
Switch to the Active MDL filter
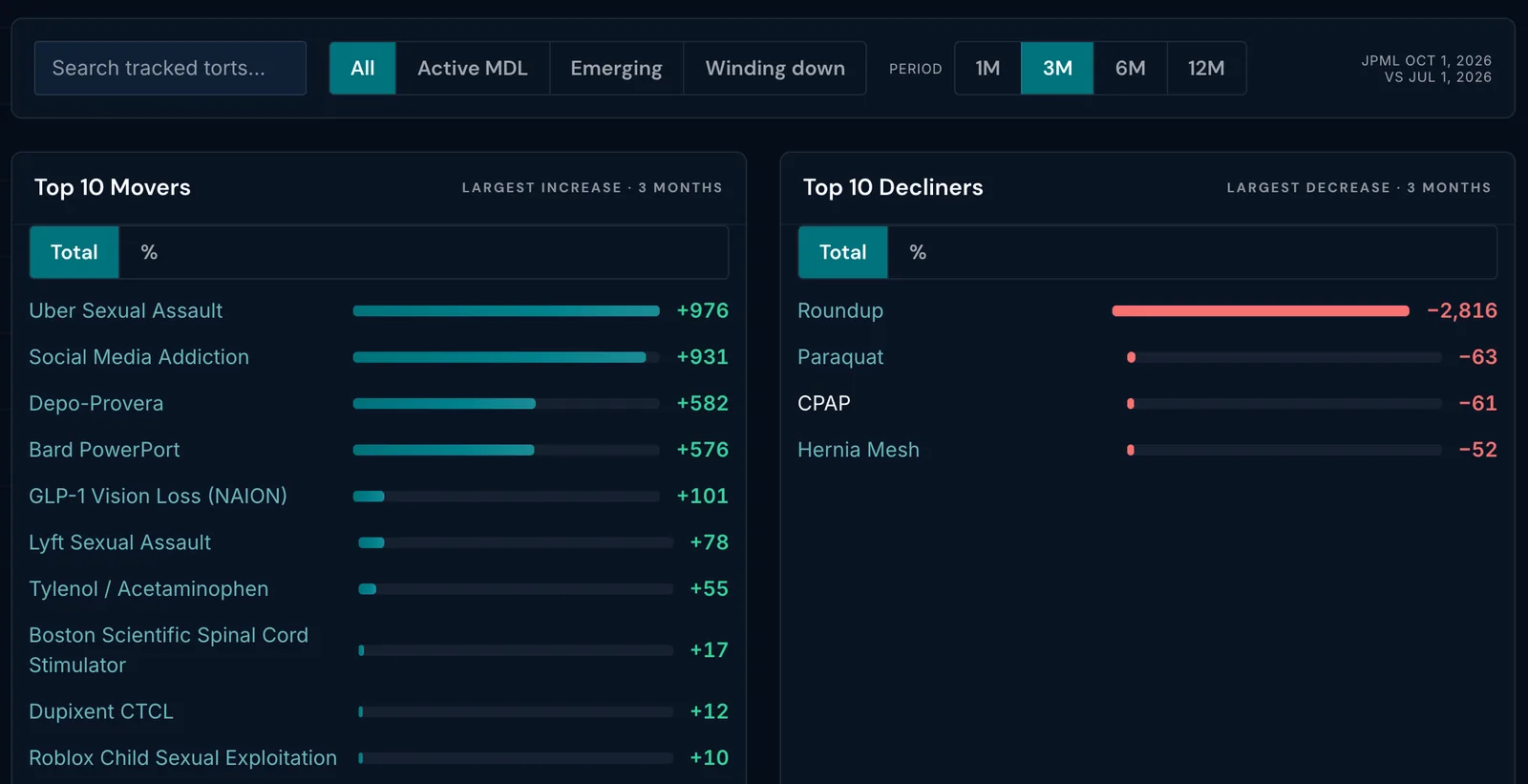coord(473,68)
